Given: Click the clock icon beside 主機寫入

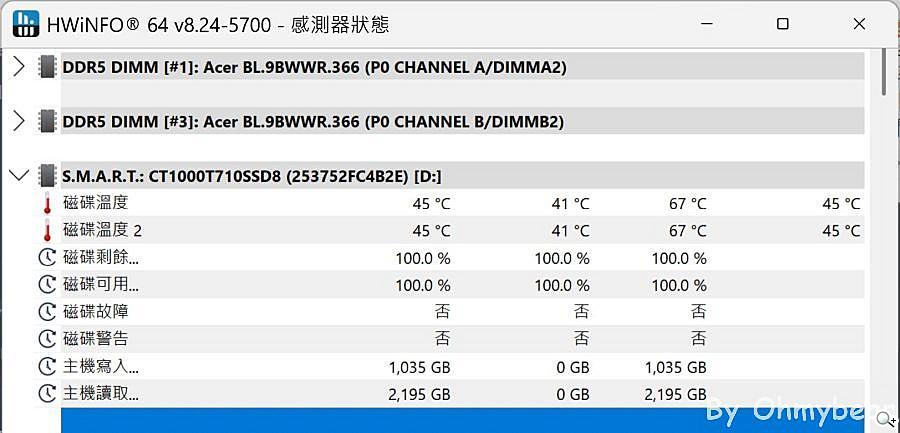Looking at the screenshot, I should (x=47, y=367).
